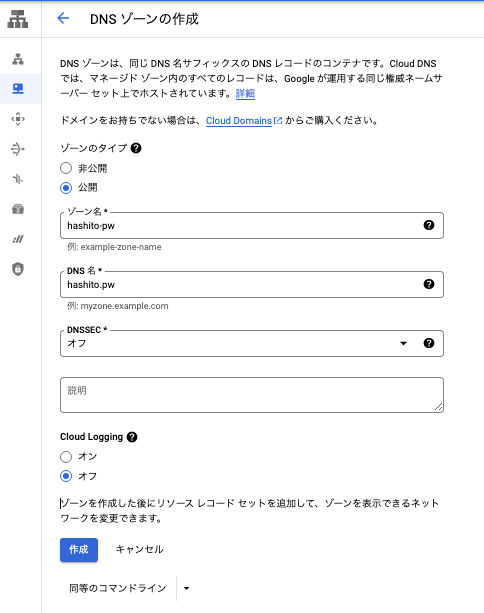Open the Cloud CDN sidebar icon
This screenshot has height=613, width=484.
(18, 119)
